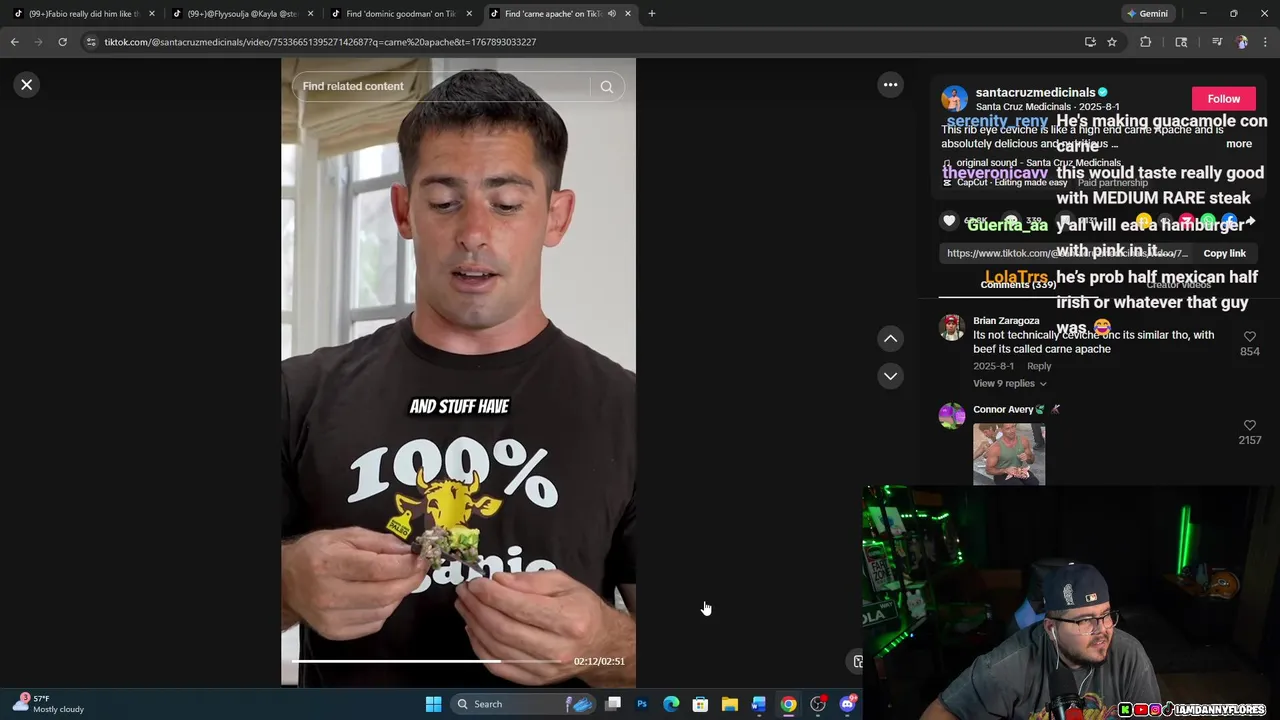Open the Chrome profile avatar
Viewport: 1280px width, 720px height.
(1242, 42)
